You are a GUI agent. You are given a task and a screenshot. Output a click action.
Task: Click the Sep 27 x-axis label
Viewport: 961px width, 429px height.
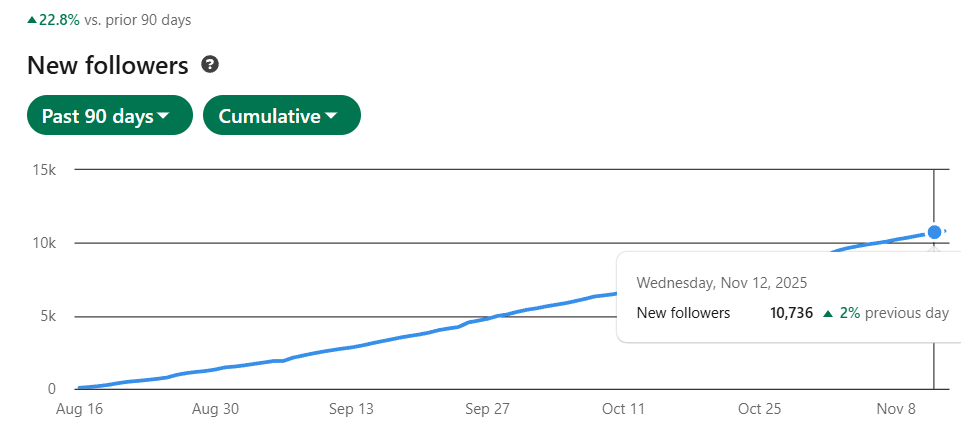[x=488, y=409]
